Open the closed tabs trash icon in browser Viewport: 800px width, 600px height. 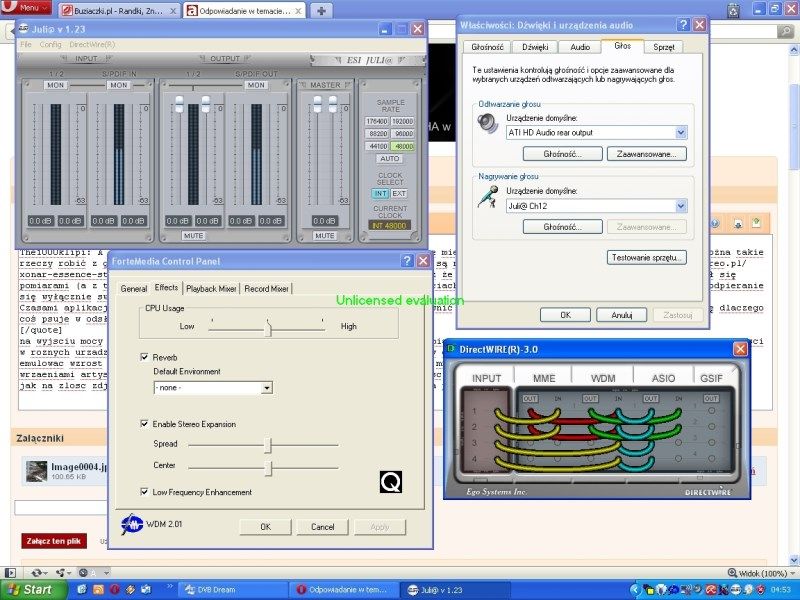tap(733, 9)
